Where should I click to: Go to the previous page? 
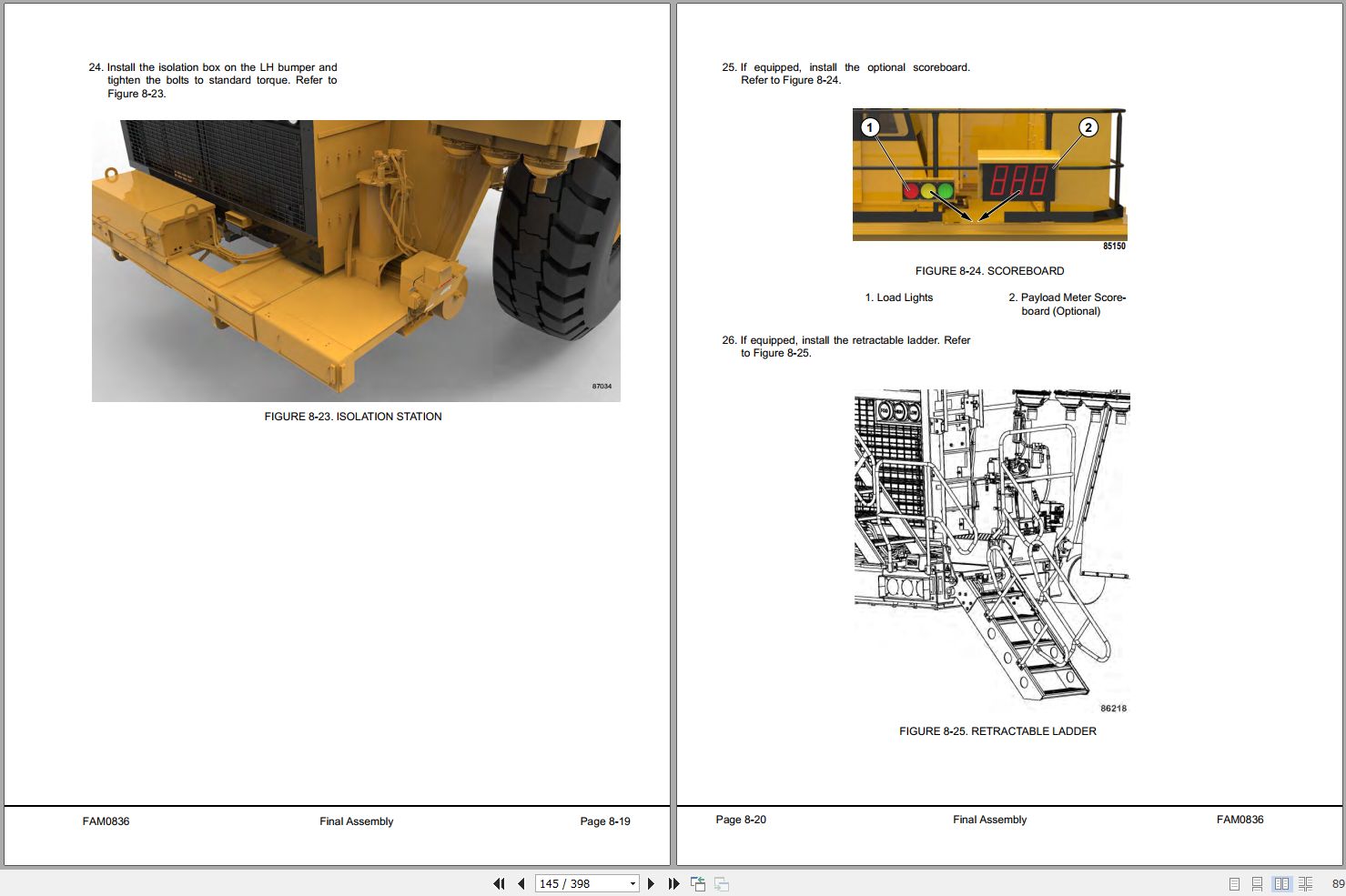(x=521, y=883)
